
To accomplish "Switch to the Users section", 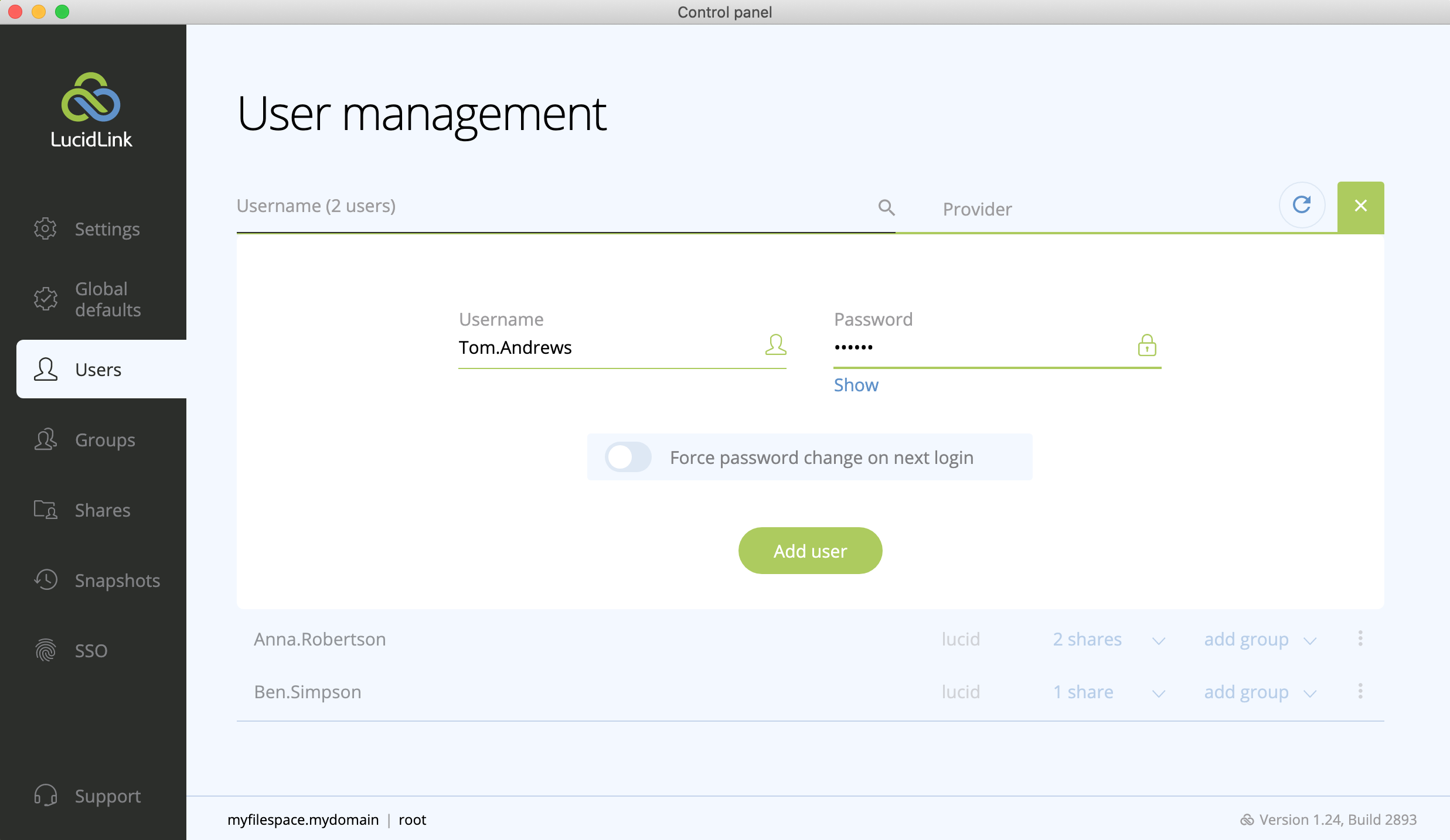I will (98, 369).
